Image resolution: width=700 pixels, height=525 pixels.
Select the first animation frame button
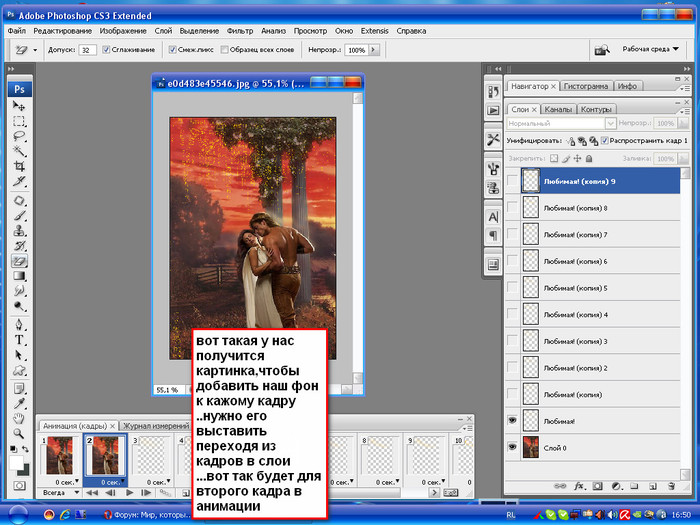(92, 493)
